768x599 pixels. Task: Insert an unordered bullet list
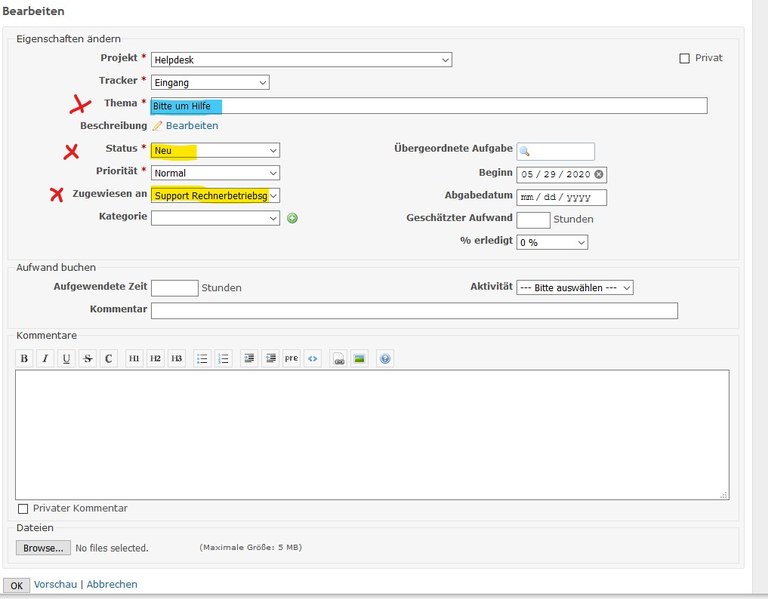(202, 359)
